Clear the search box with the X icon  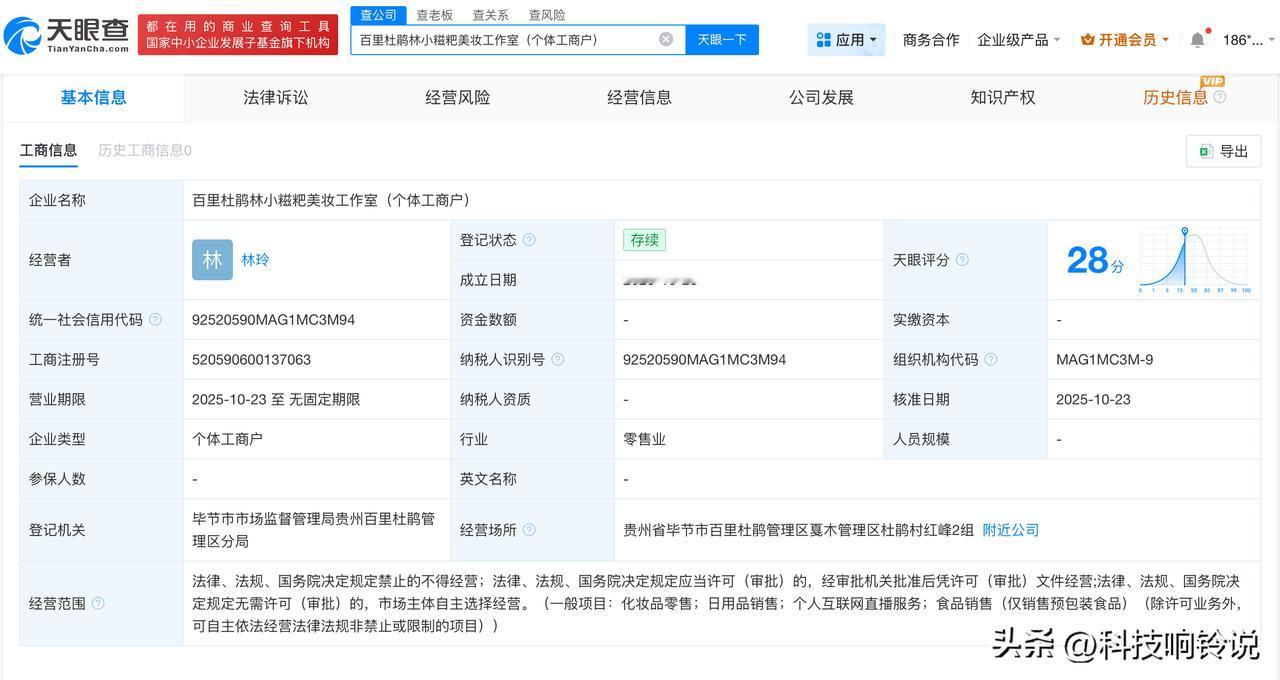[x=666, y=39]
